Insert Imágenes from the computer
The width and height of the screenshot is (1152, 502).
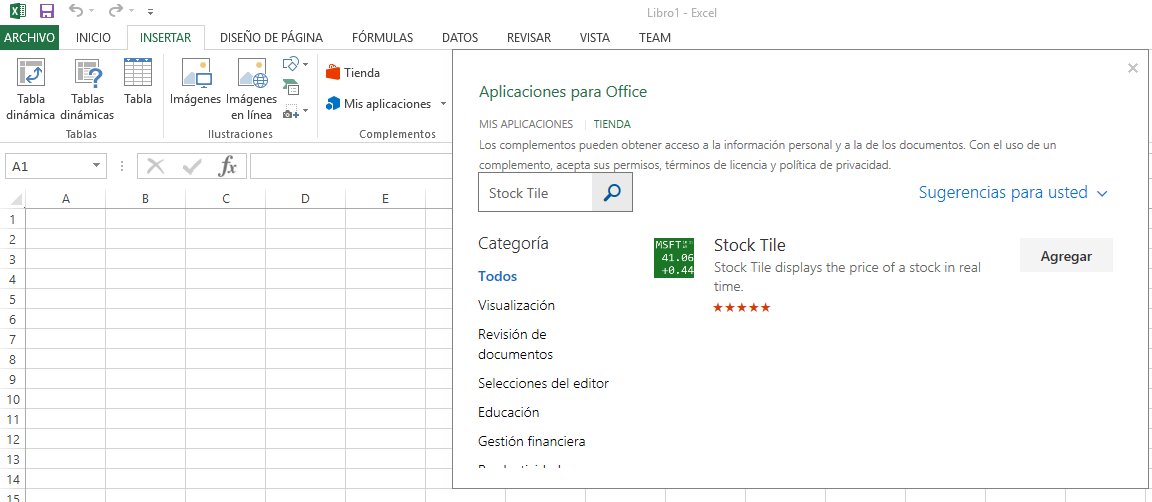click(x=195, y=82)
